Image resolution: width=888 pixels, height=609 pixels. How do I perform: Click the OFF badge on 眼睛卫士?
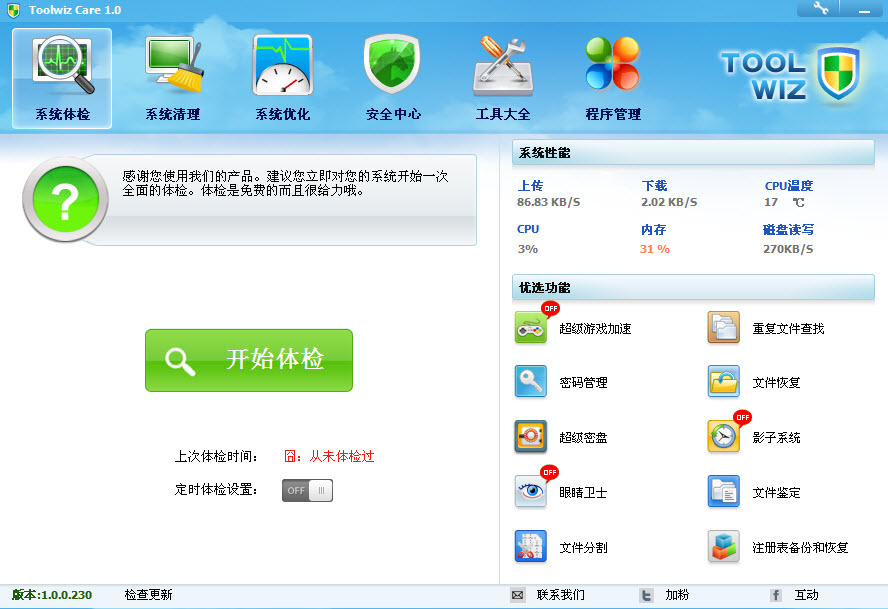(x=549, y=472)
